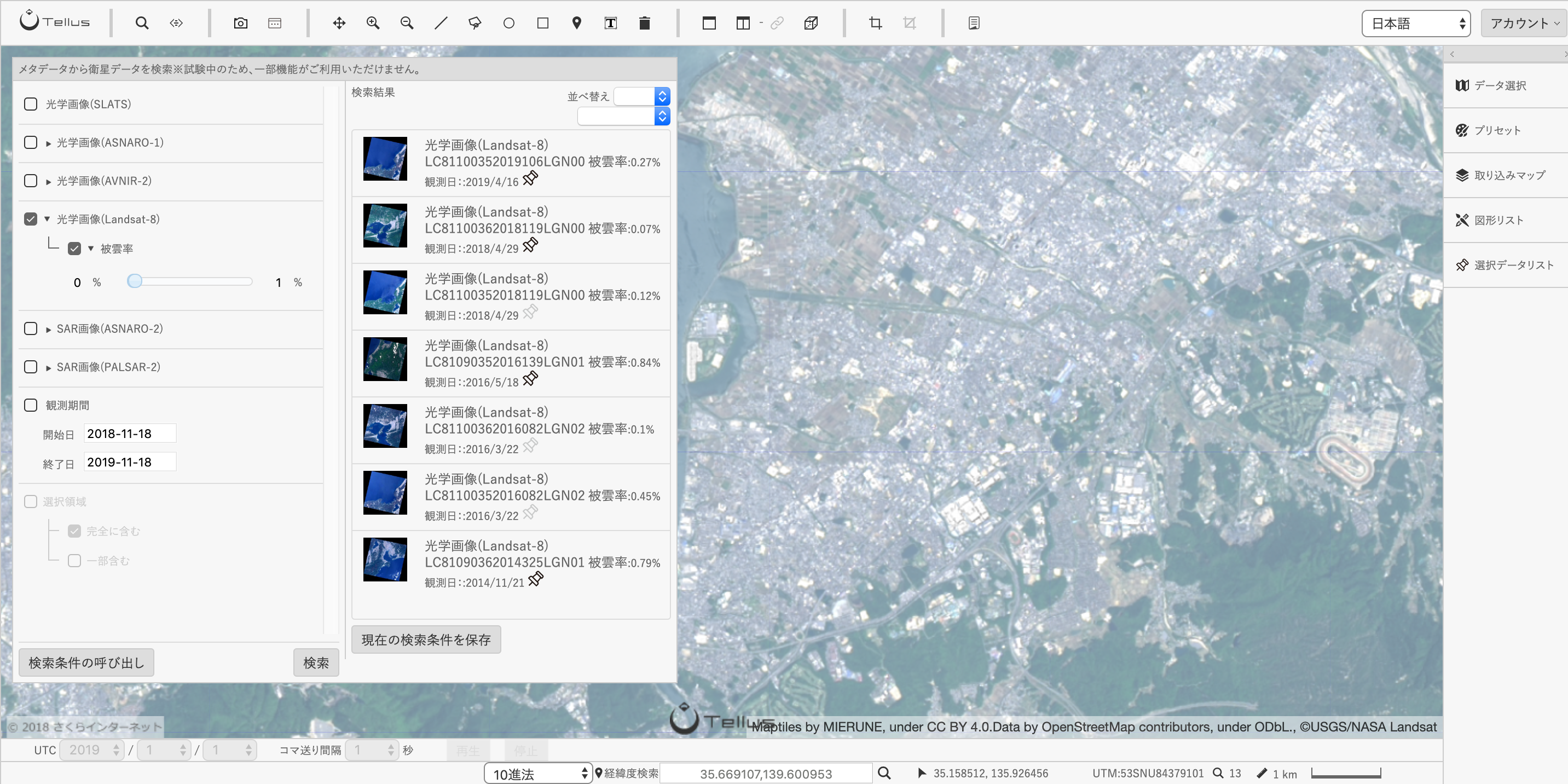Collapse the 被雲率 disclosure arrow
Screen dimensions: 1568x784
91,249
